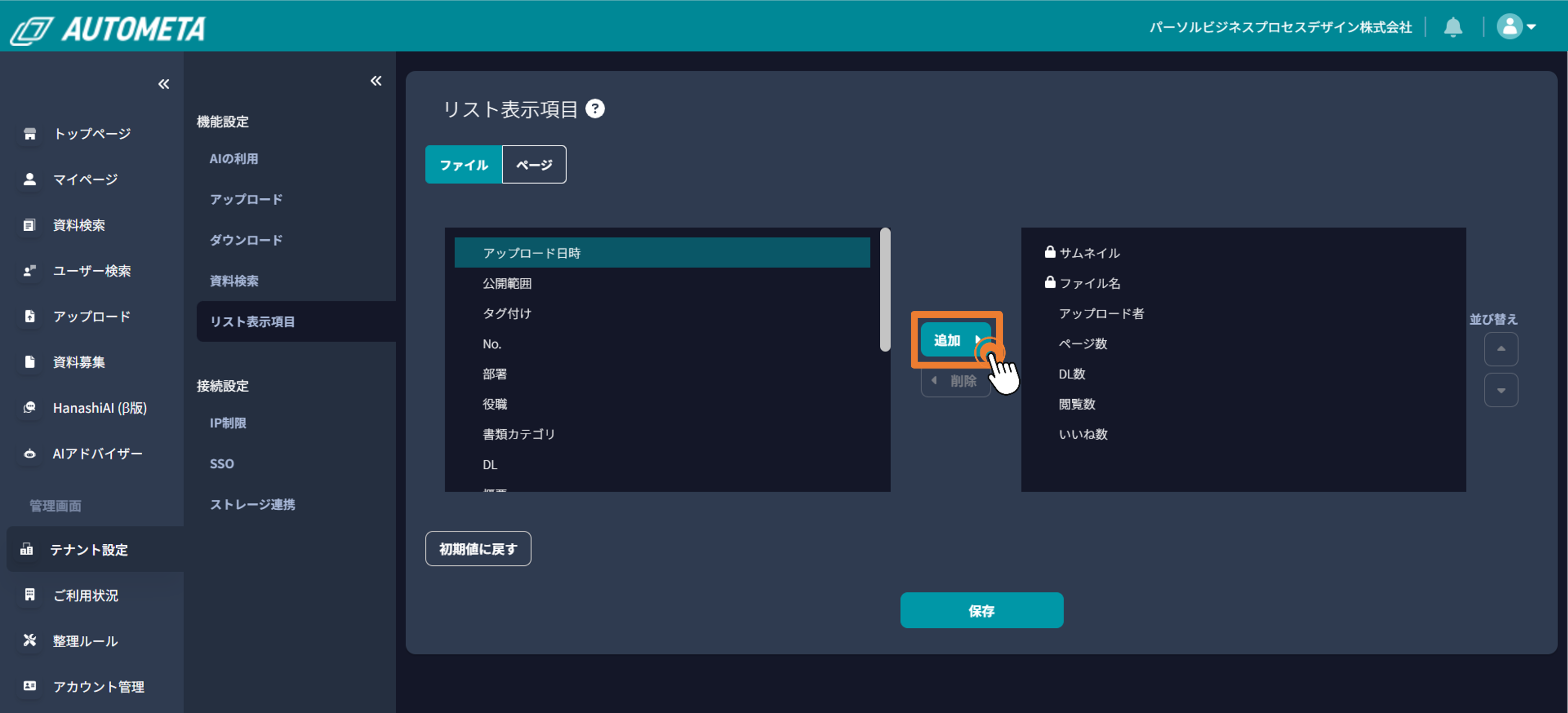Click the 初期値に戻す button
The width and height of the screenshot is (1568, 713).
coord(478,549)
